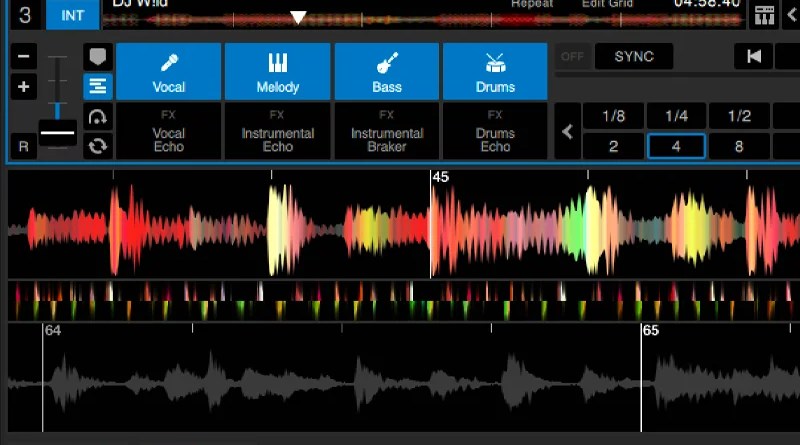Click the circular arrows loop icon

coord(97,146)
